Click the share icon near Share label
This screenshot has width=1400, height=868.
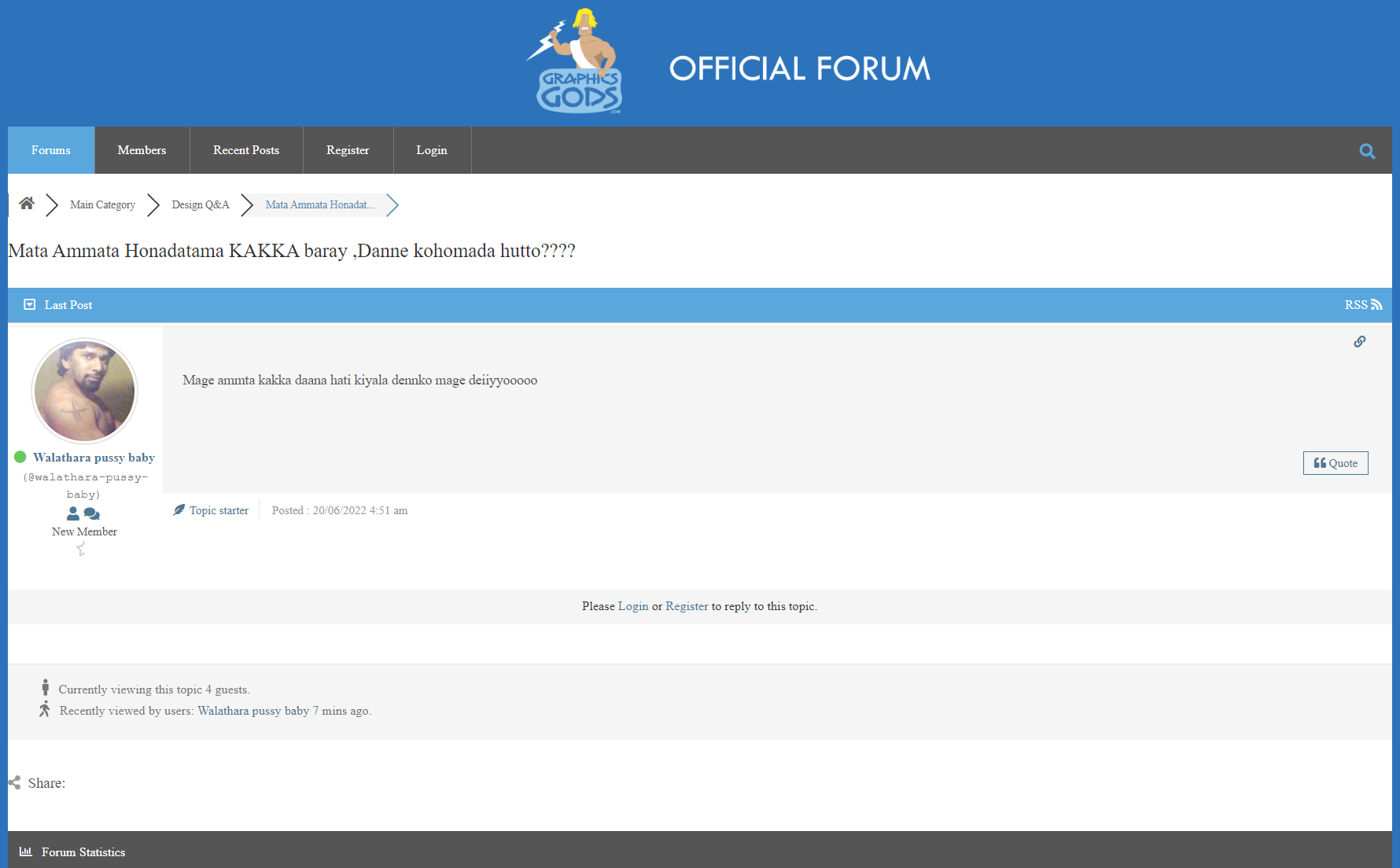click(x=14, y=782)
